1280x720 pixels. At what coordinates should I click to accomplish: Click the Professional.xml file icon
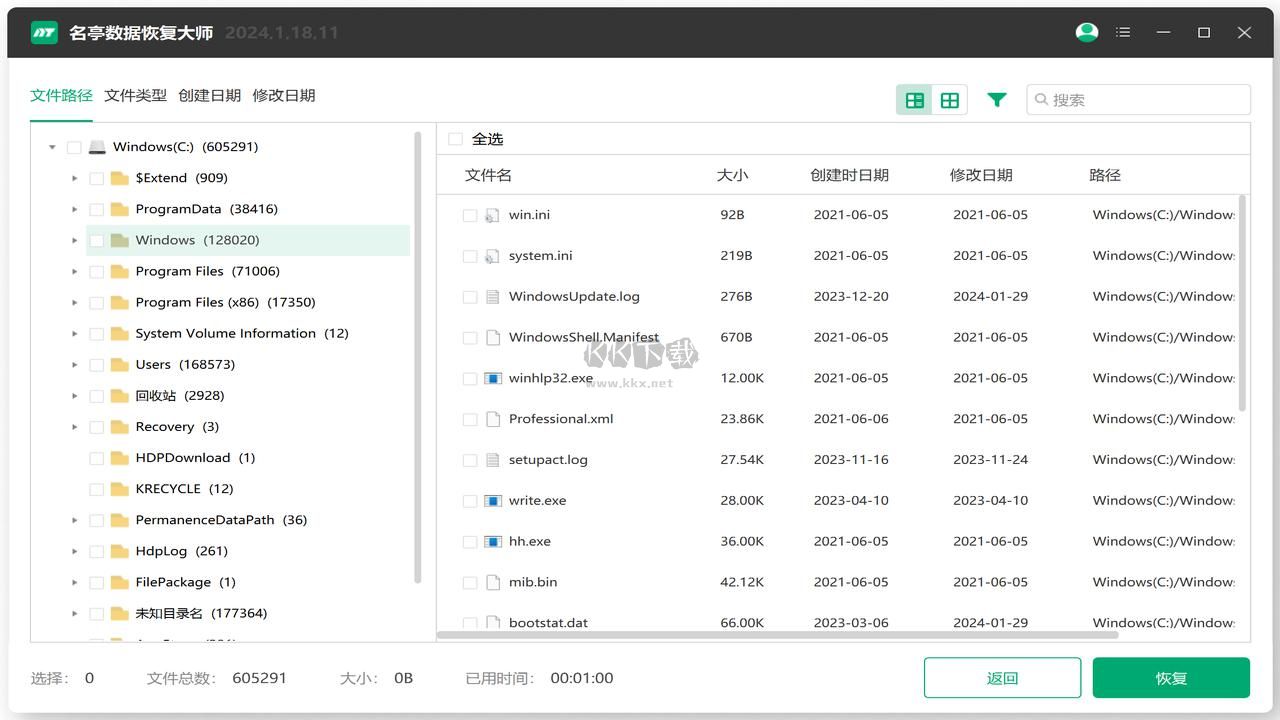click(492, 419)
